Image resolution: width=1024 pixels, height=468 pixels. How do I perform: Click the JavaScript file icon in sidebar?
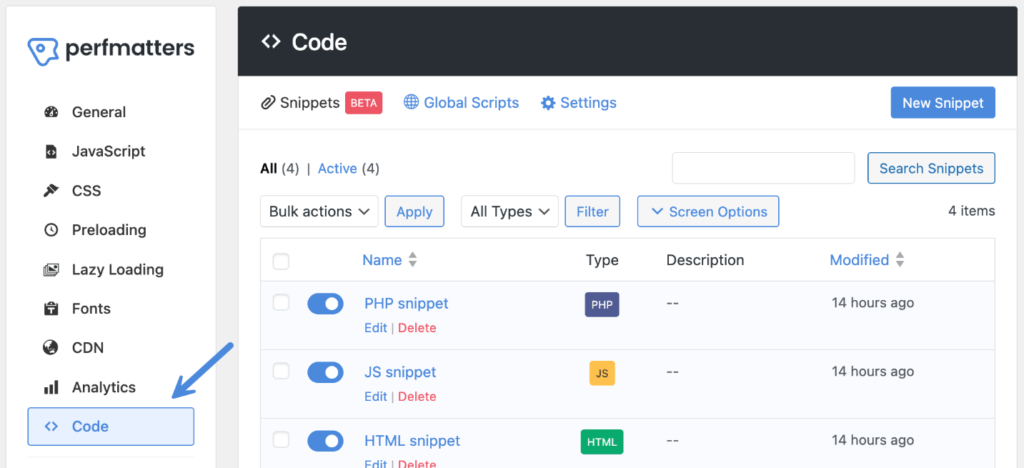click(51, 151)
